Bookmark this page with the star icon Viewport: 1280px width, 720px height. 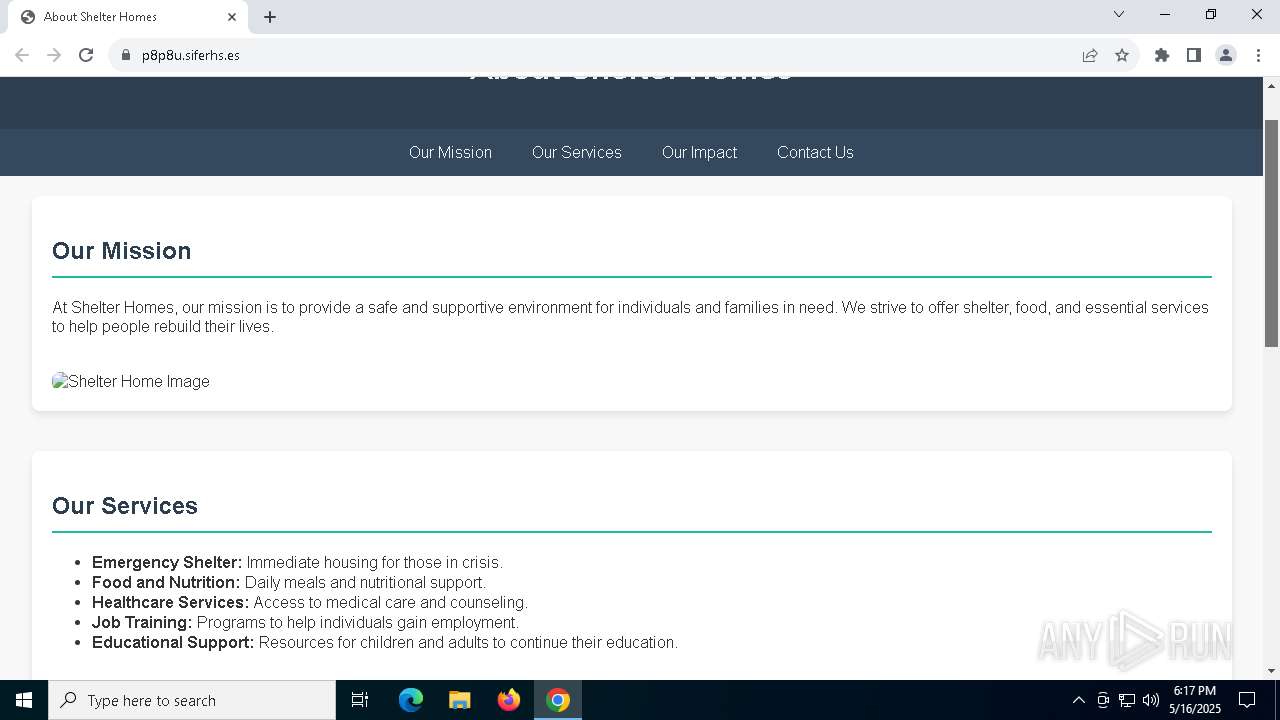point(1122,55)
